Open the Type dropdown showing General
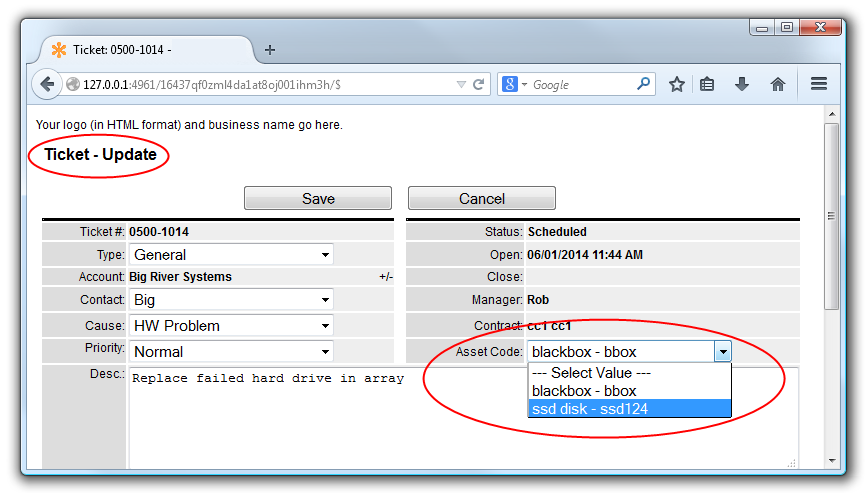The width and height of the screenshot is (868, 493). point(231,255)
